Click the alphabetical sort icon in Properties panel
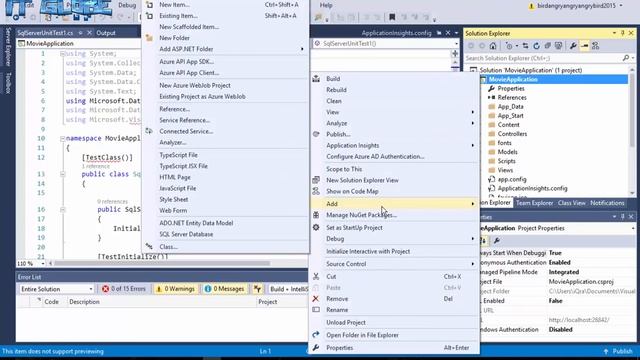Image resolution: width=640 pixels, height=360 pixels. (483, 241)
